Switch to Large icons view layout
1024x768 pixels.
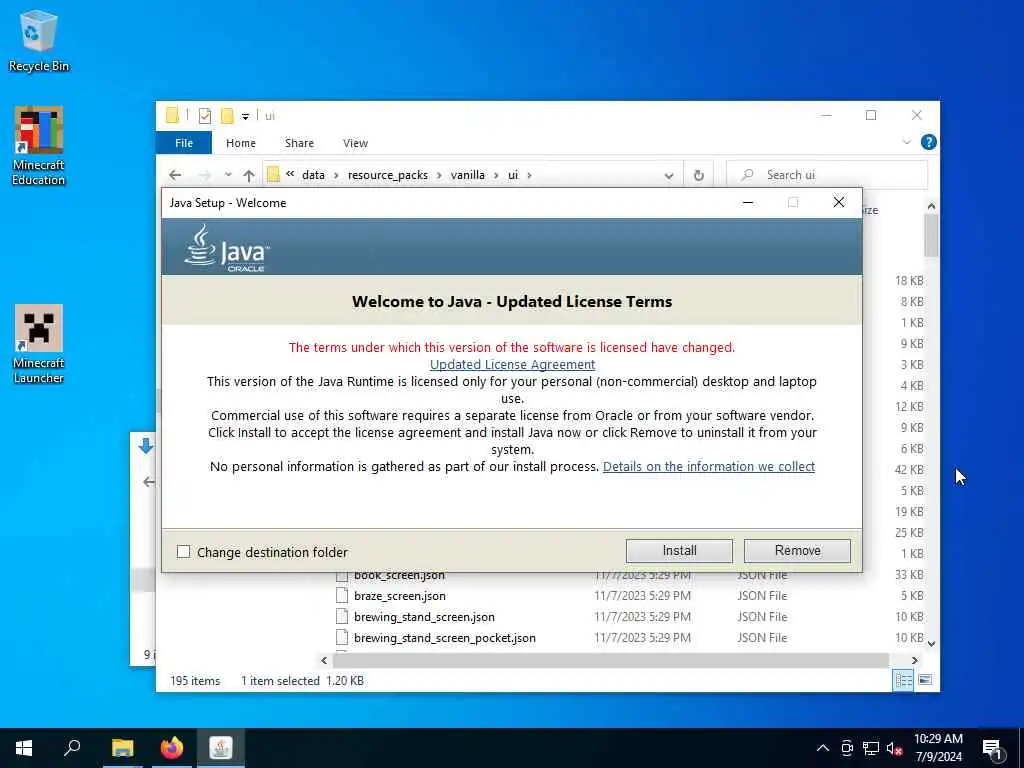coord(925,680)
